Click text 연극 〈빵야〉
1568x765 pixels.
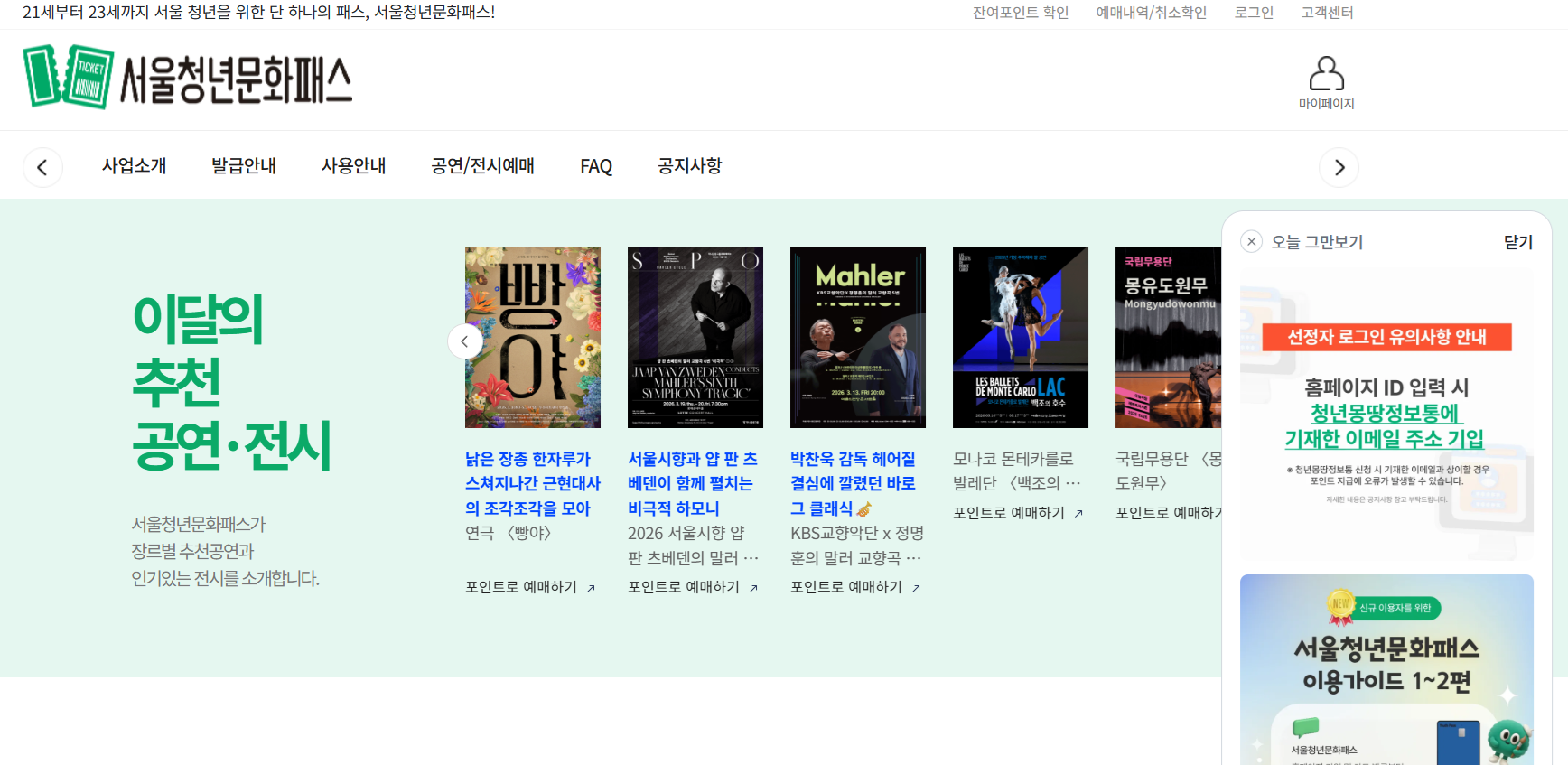click(509, 534)
